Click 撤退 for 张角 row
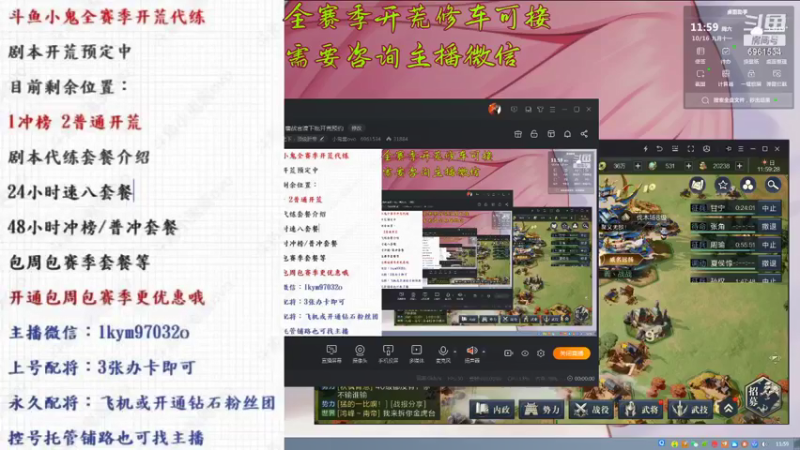The height and width of the screenshot is (450, 800). (769, 227)
